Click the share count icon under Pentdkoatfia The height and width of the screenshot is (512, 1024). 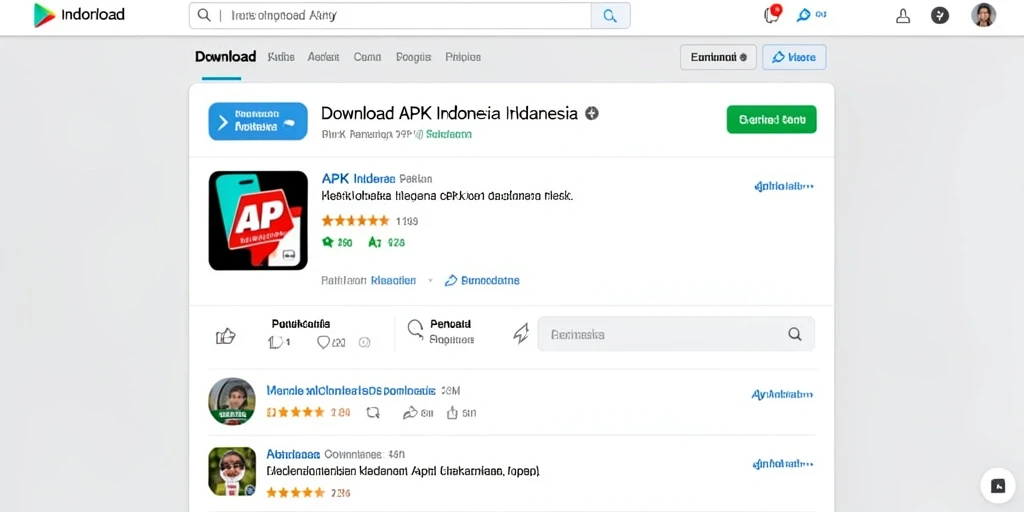(276, 342)
